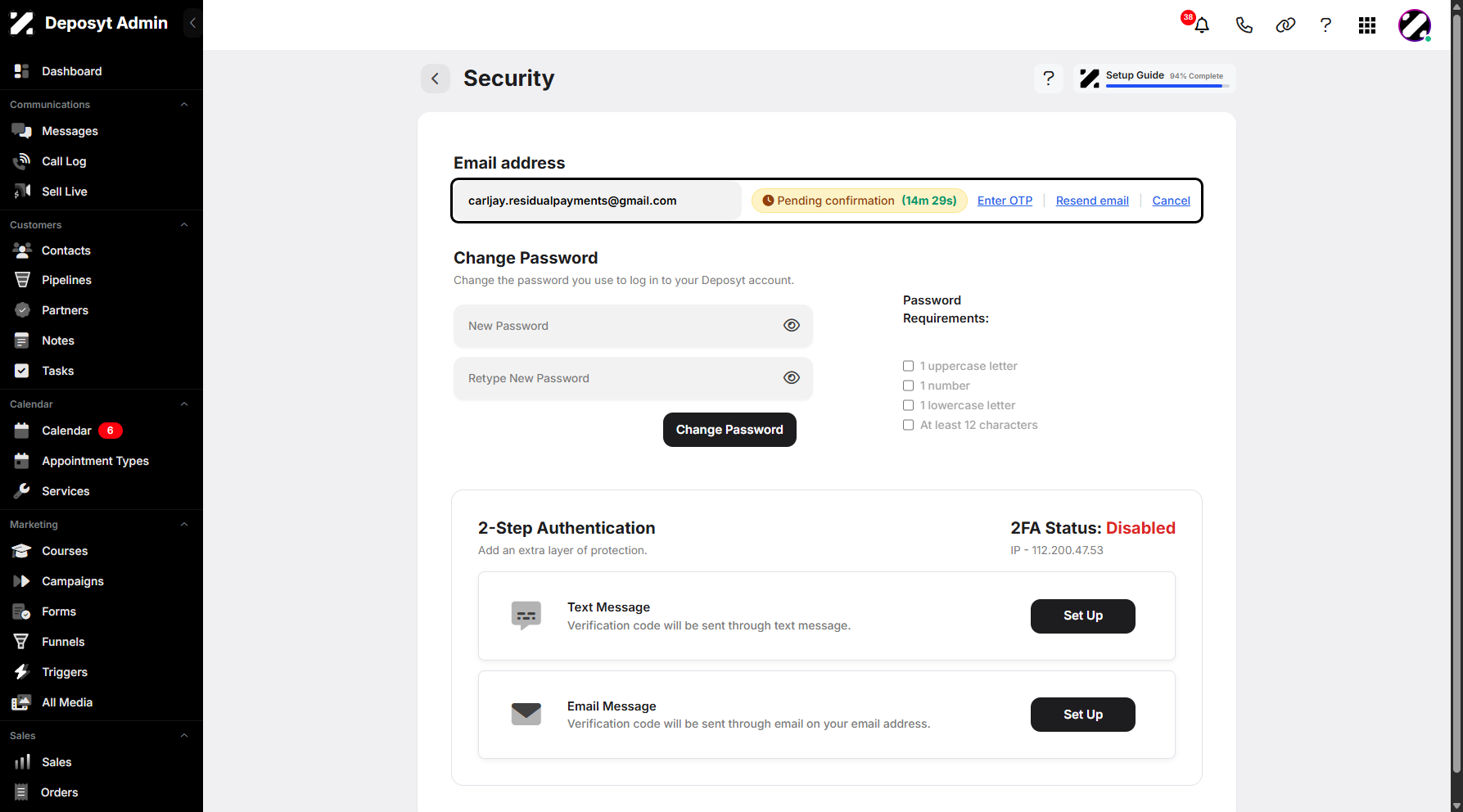
Task: Click the help button beside Setup Guide
Action: click(x=1049, y=79)
